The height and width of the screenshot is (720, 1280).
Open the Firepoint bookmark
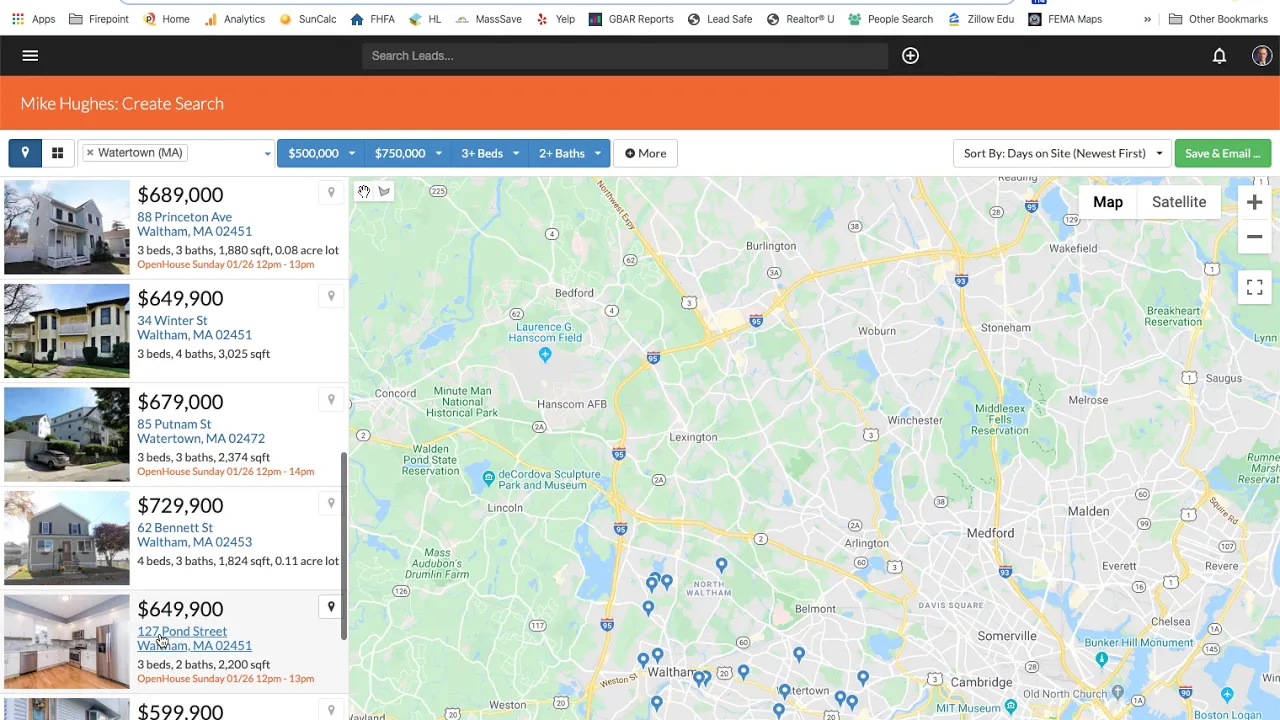[99, 19]
